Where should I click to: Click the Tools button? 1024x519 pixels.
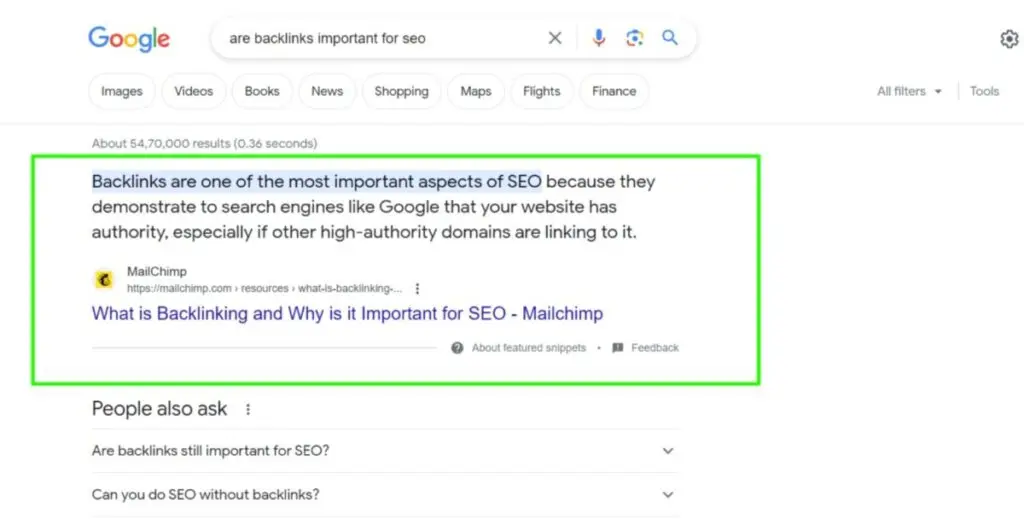click(x=984, y=91)
